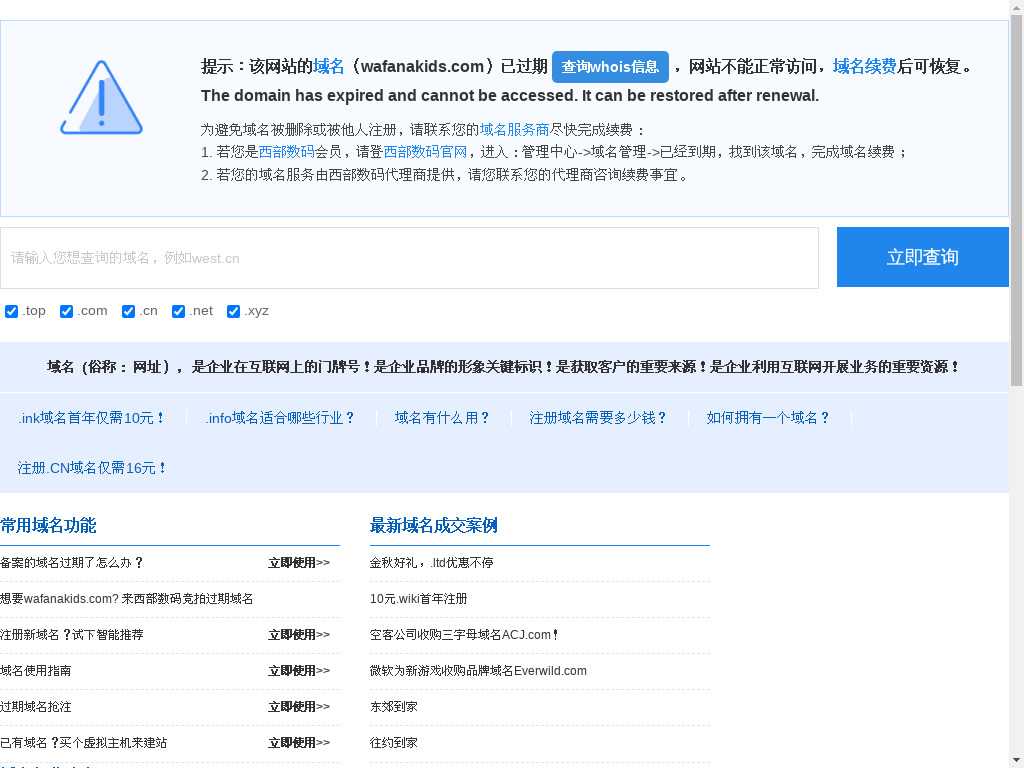Open the 西部数码 member link
1024x768 pixels.
[x=287, y=152]
